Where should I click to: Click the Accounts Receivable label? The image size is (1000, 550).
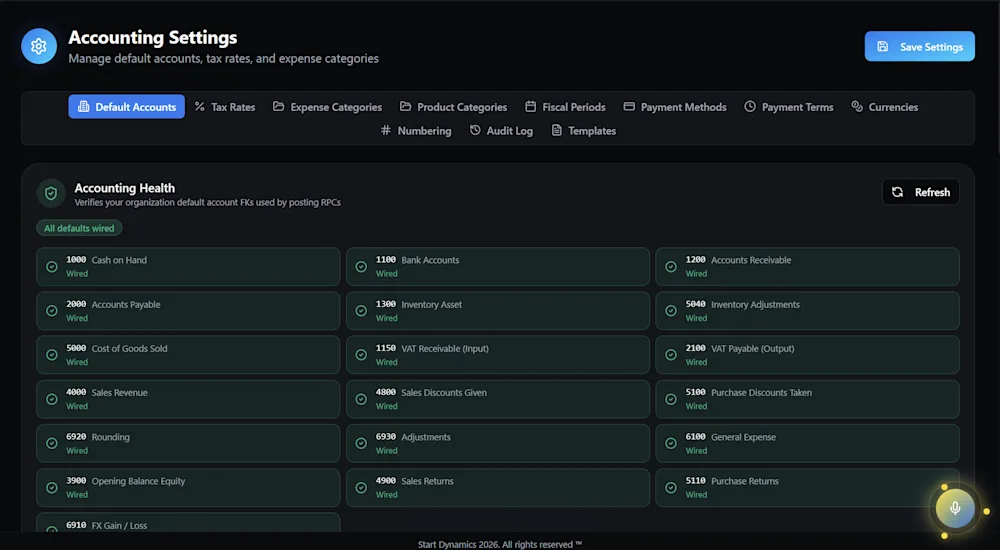pos(751,260)
